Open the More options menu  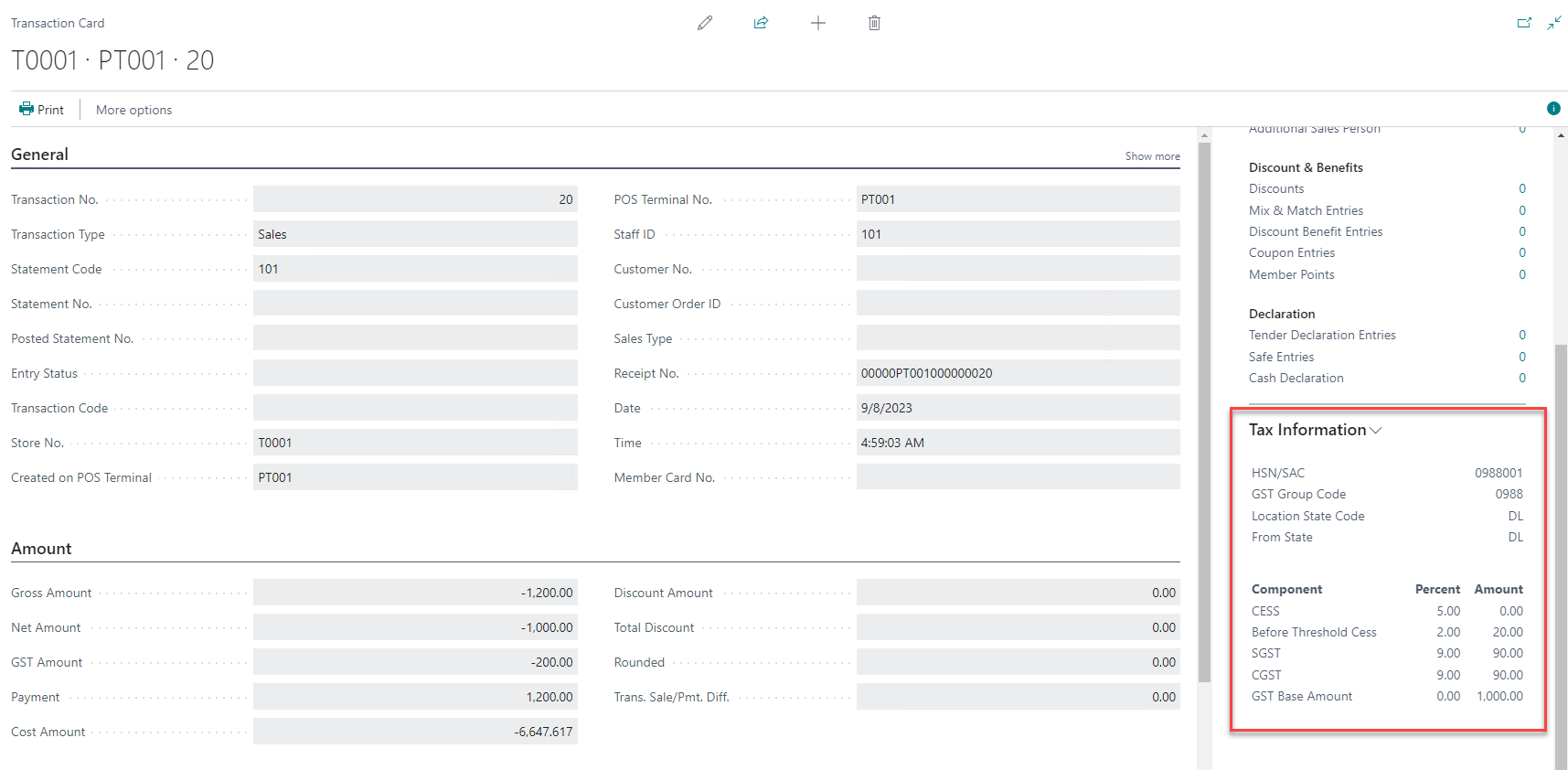(133, 110)
